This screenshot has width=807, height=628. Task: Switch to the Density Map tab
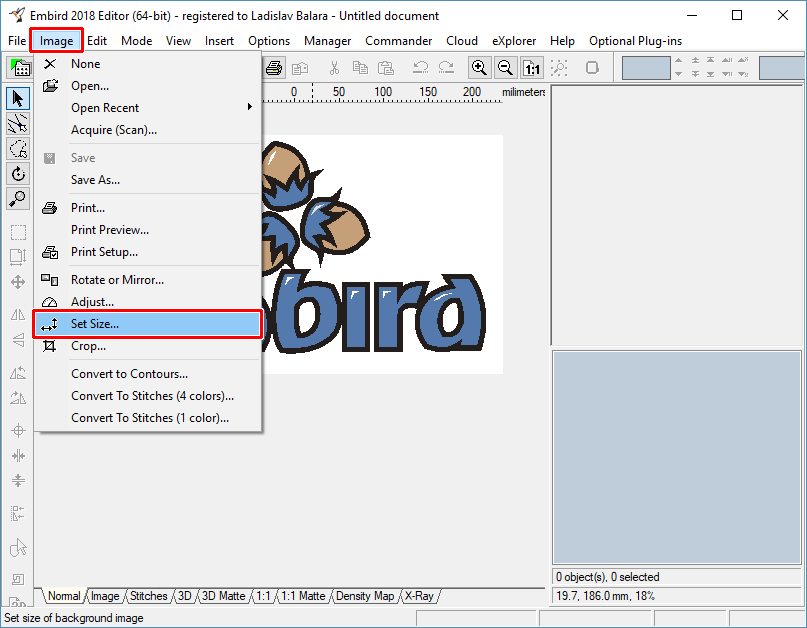(365, 596)
